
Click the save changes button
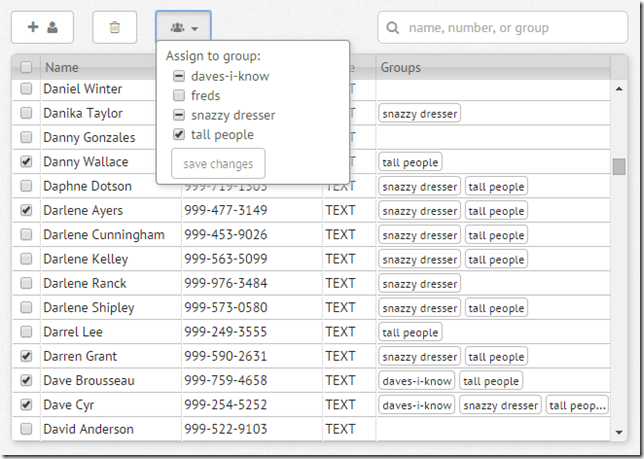point(218,164)
